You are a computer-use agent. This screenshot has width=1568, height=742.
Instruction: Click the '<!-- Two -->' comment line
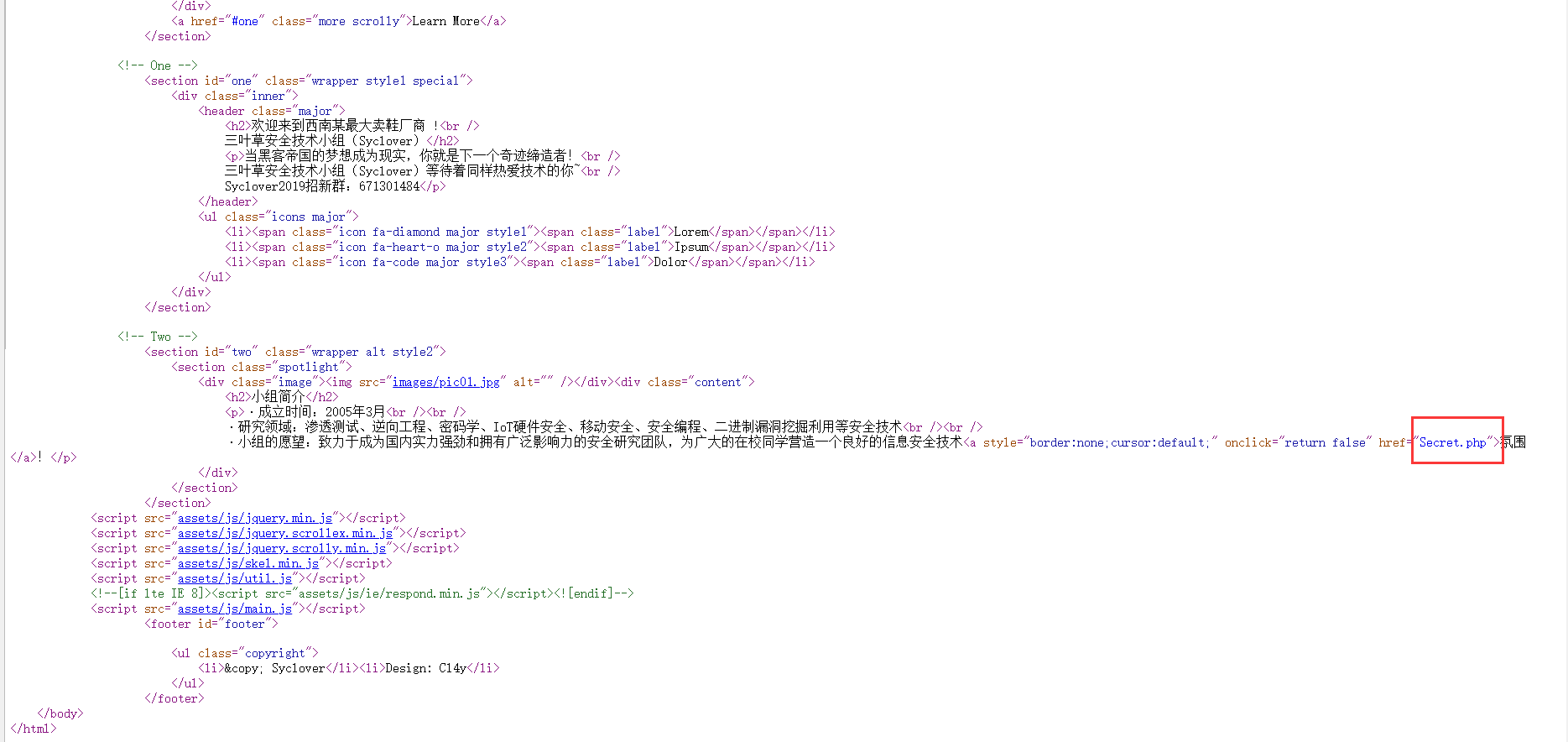pyautogui.click(x=158, y=337)
